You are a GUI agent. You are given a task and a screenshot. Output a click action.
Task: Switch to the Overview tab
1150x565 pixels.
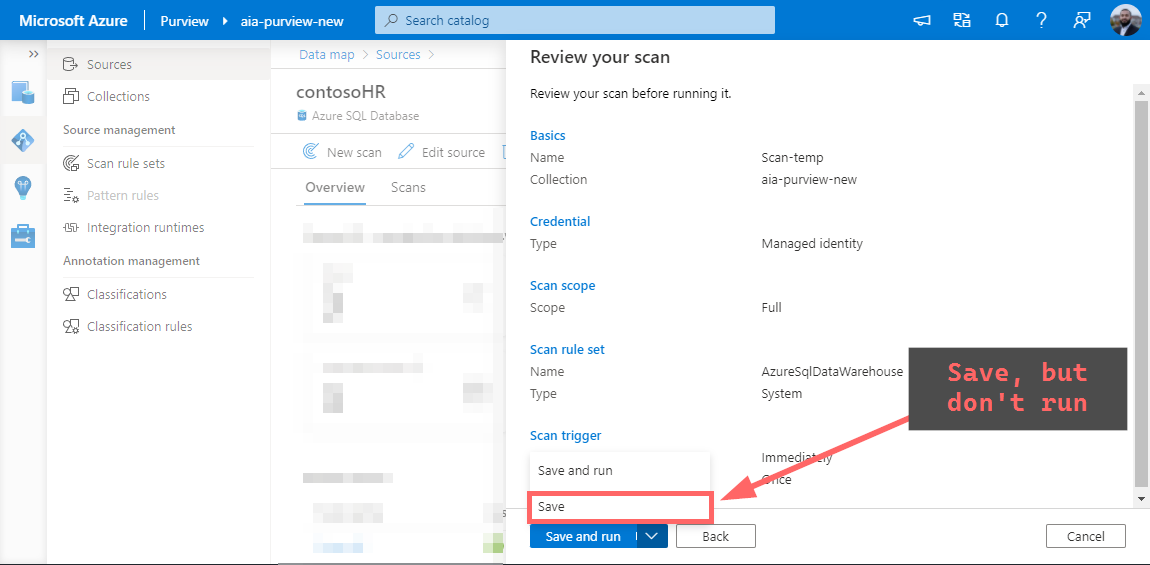point(334,187)
